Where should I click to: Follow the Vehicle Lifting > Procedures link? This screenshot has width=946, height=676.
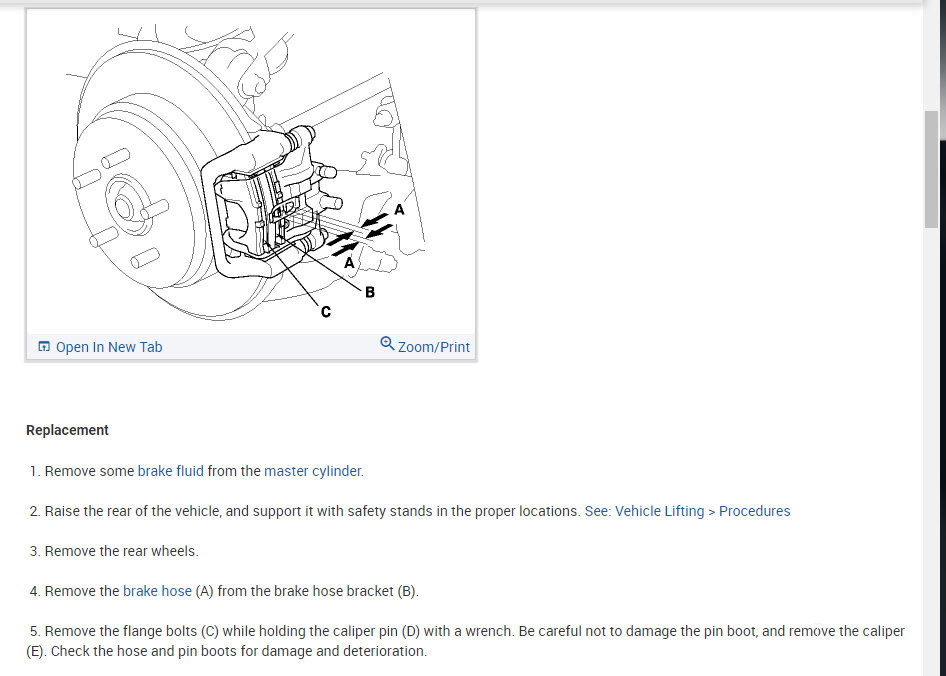687,511
